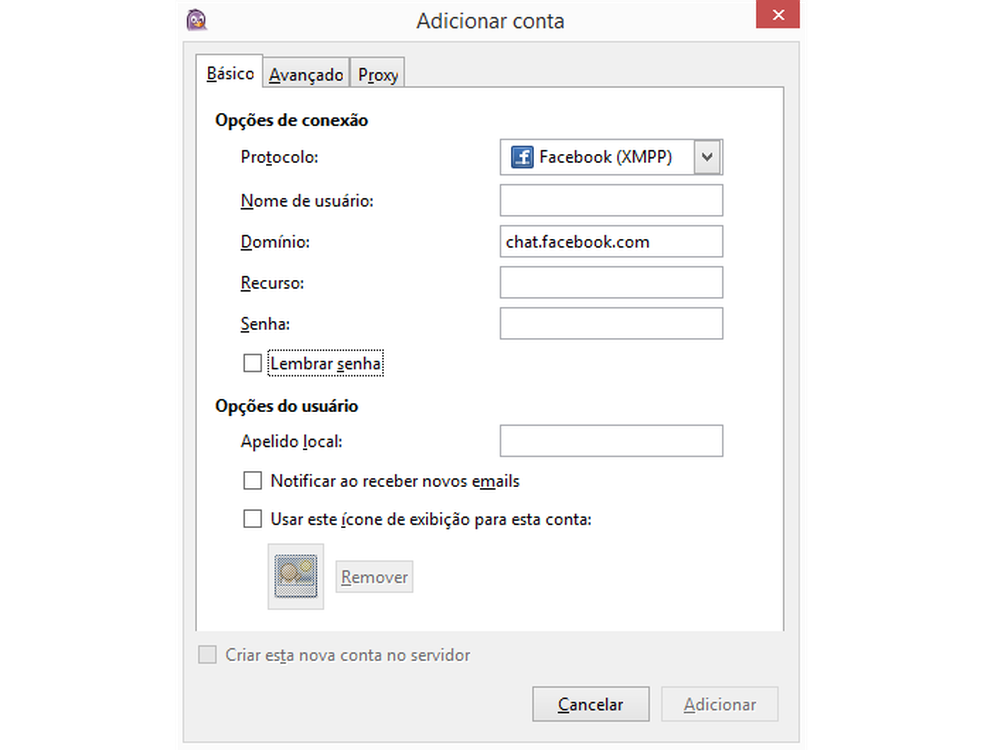984x750 pixels.
Task: Expand the Protocolo dropdown arrow
Action: 708,157
